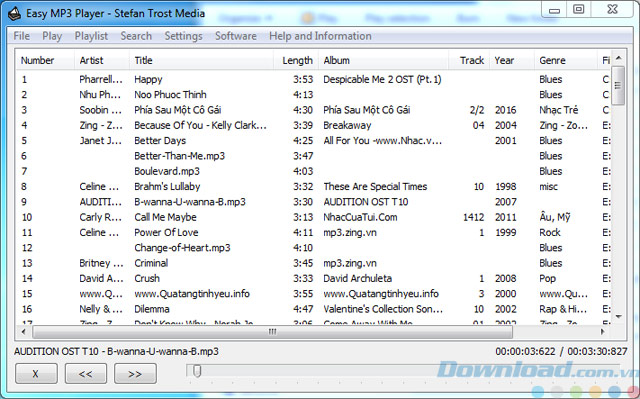Open the Help and Information menu
The height and width of the screenshot is (399, 640).
(x=320, y=36)
